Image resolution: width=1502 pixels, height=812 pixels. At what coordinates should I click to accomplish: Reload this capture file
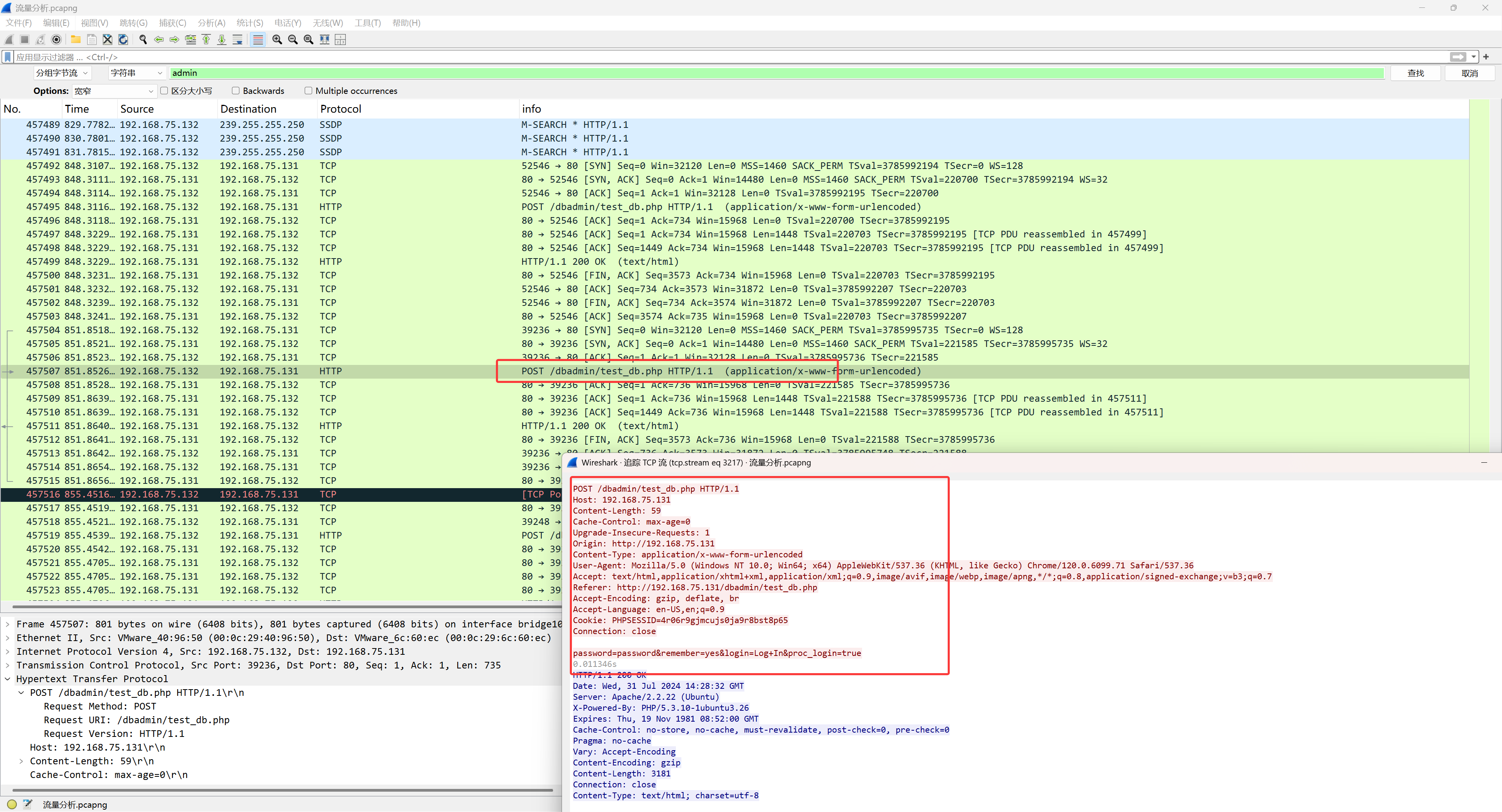click(123, 40)
